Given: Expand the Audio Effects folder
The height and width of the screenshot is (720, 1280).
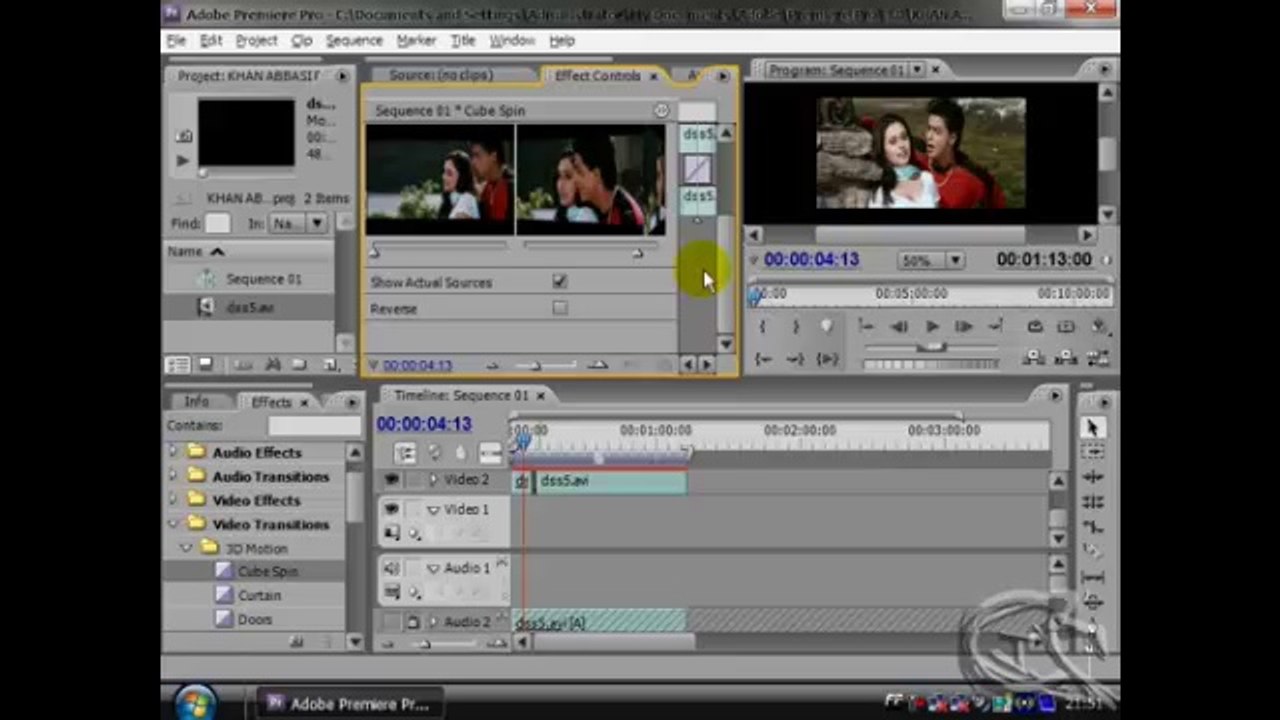Looking at the screenshot, I should coord(172,452).
